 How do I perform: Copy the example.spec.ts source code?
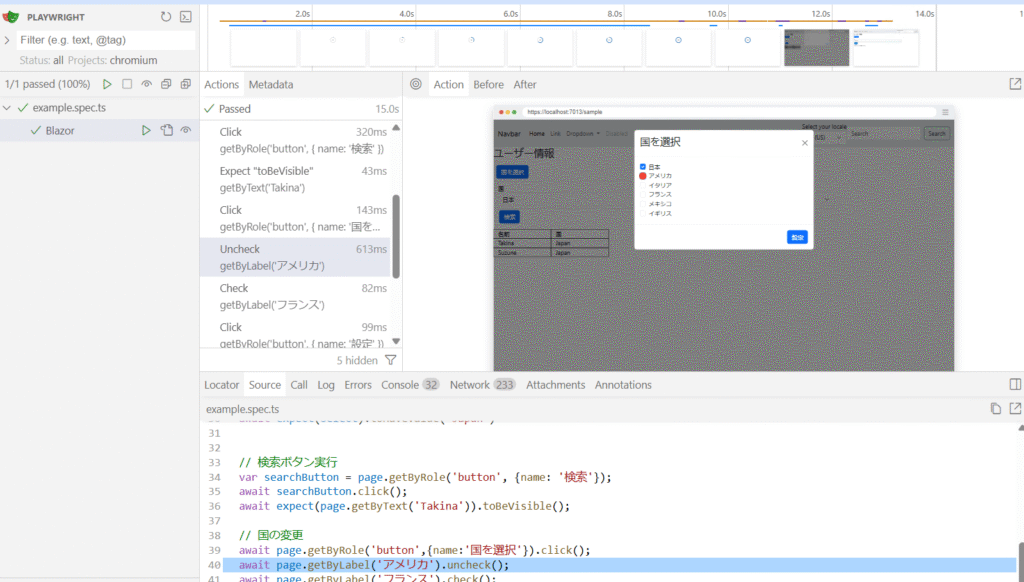click(x=995, y=409)
